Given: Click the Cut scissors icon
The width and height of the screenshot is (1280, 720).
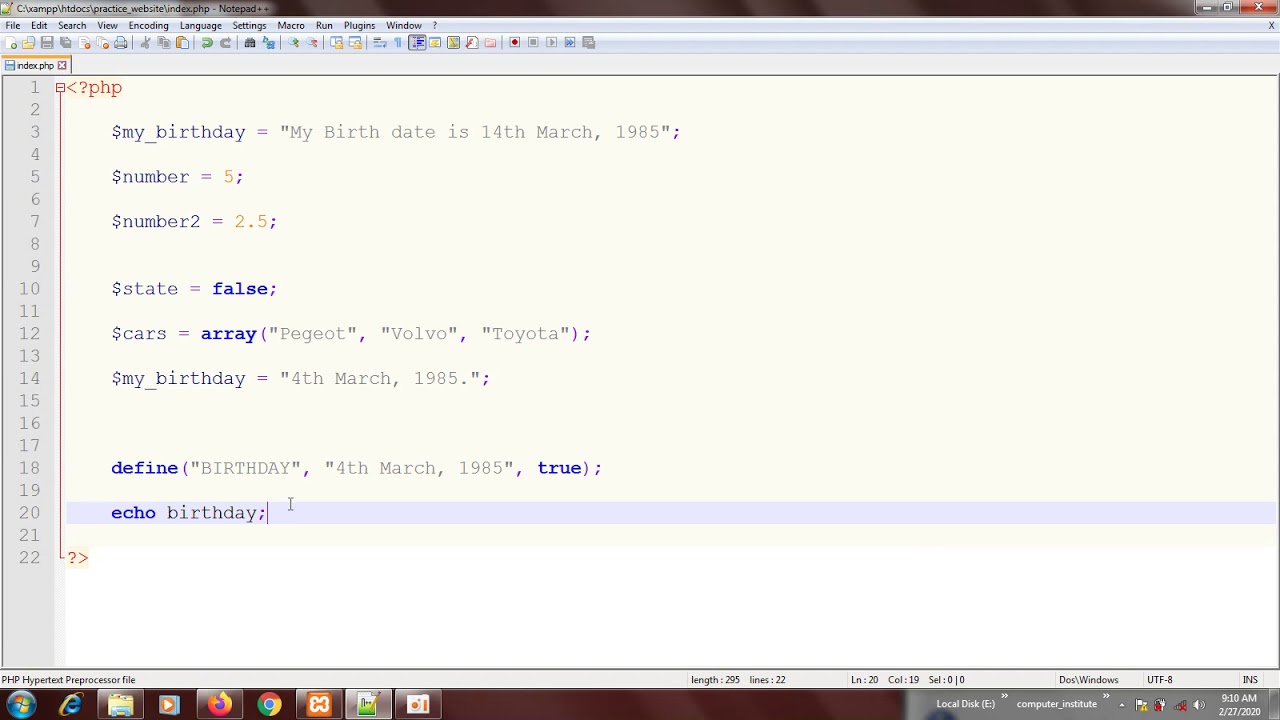Looking at the screenshot, I should 145,42.
